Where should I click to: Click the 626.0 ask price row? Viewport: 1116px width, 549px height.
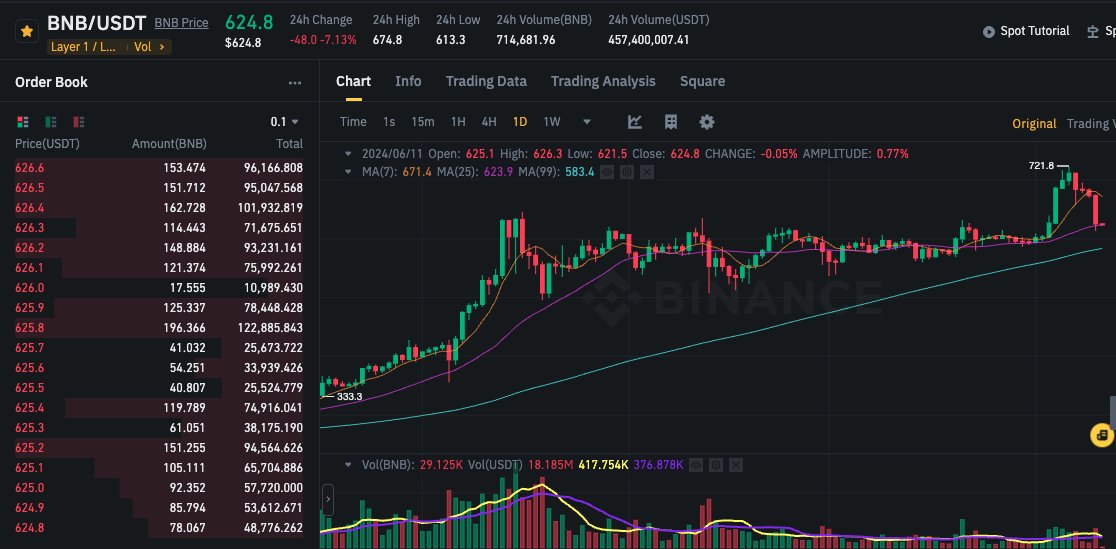(x=159, y=288)
